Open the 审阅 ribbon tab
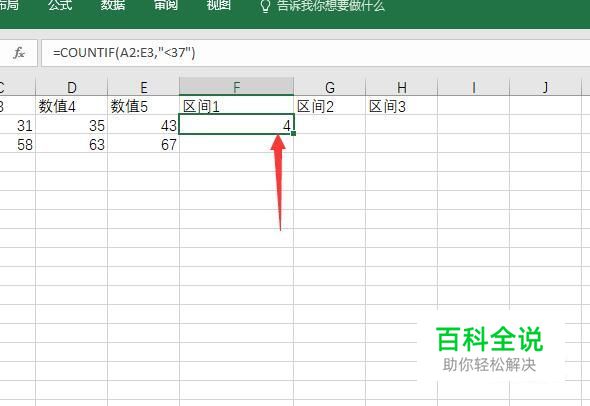Screen dimensions: 590x406 (x=166, y=5)
